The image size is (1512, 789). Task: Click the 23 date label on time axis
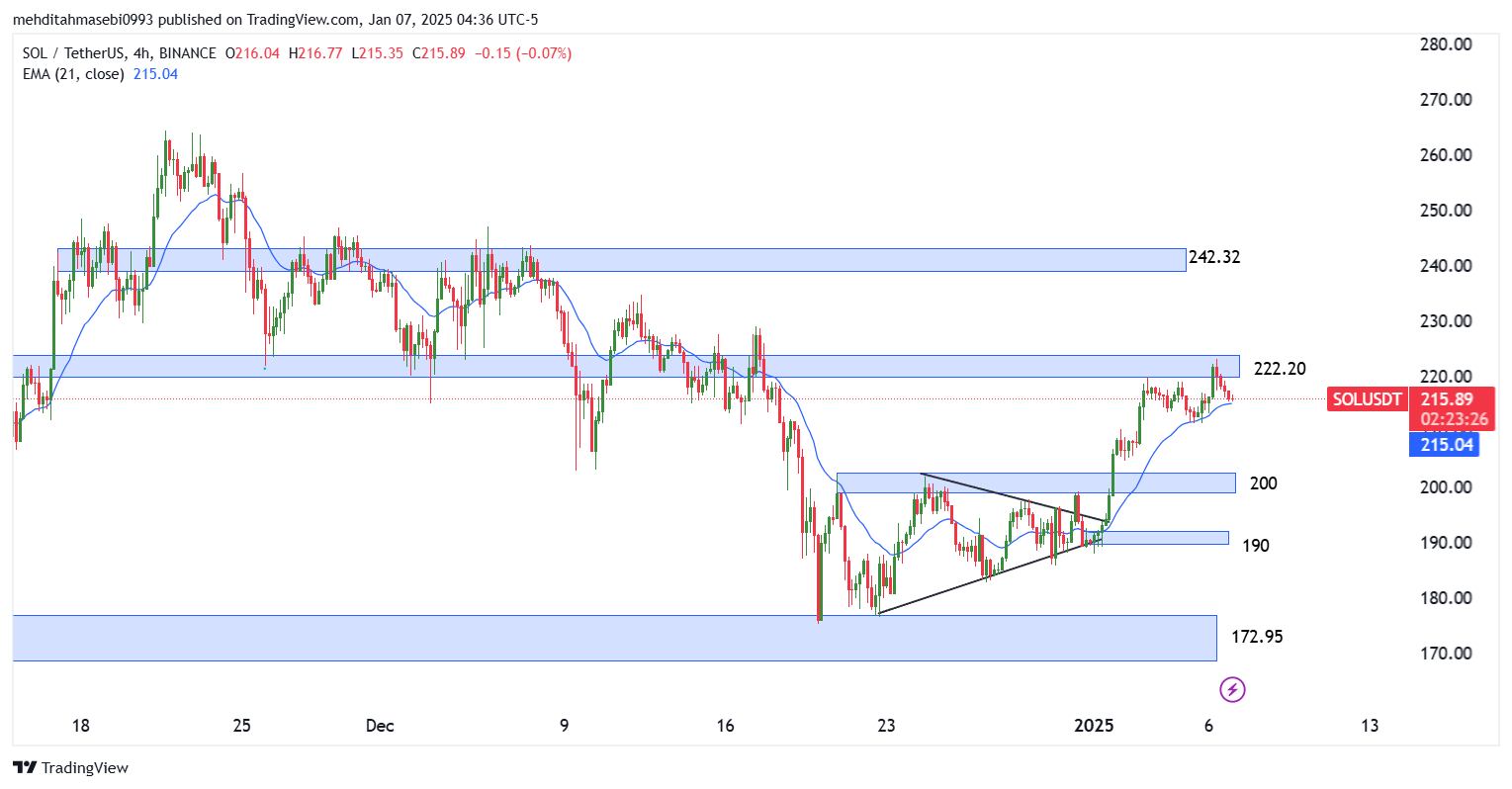pos(886,726)
